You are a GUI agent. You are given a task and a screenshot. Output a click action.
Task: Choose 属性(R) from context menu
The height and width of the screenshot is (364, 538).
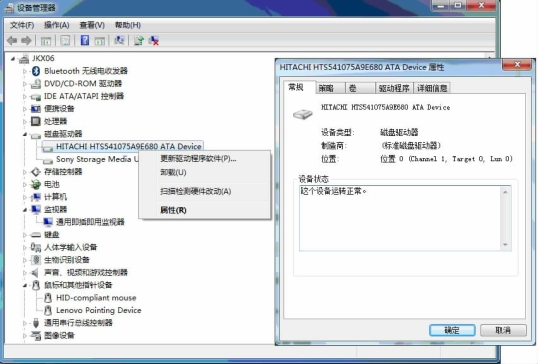(204, 210)
